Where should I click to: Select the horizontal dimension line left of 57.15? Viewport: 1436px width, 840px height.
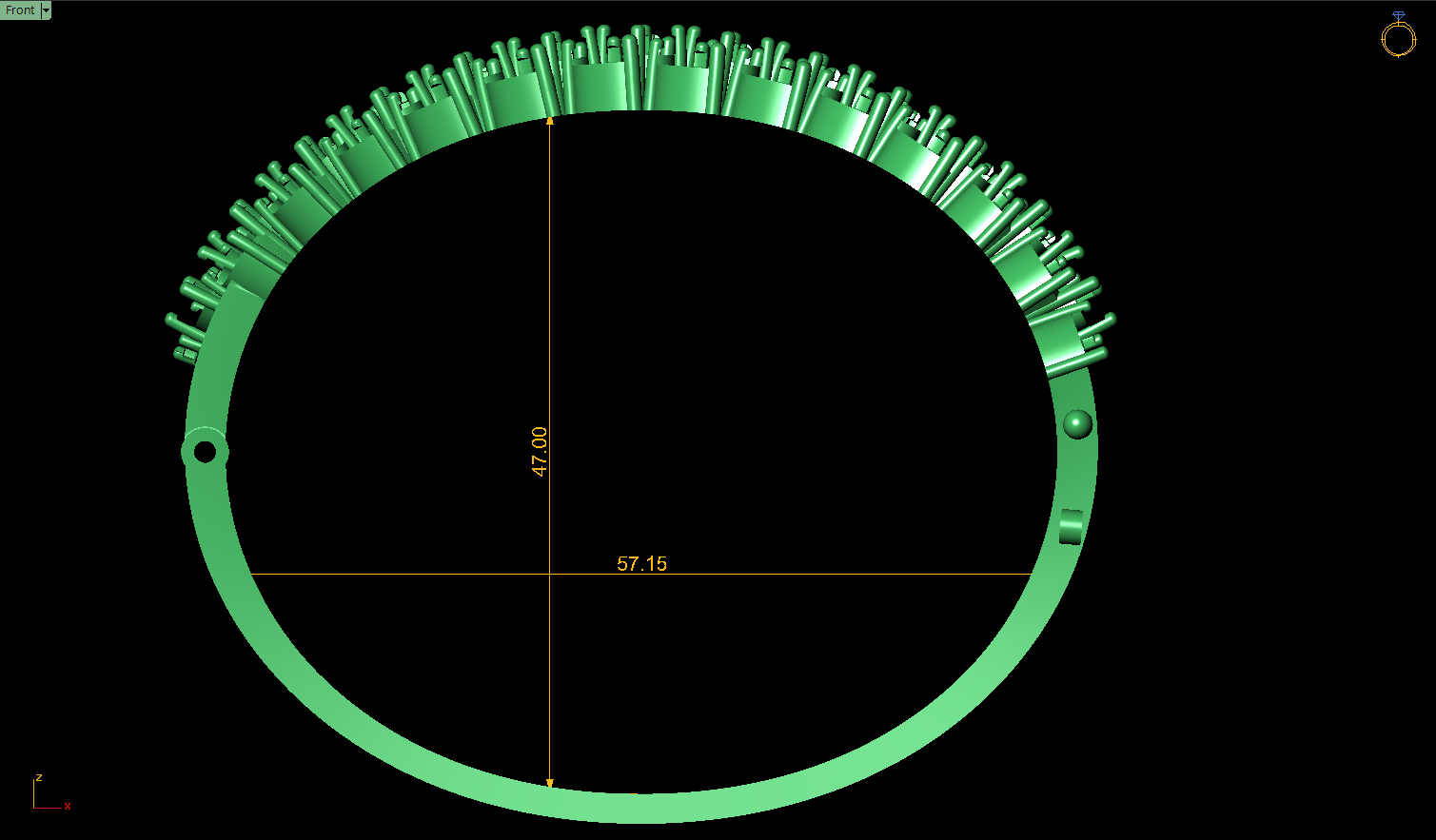coord(400,574)
